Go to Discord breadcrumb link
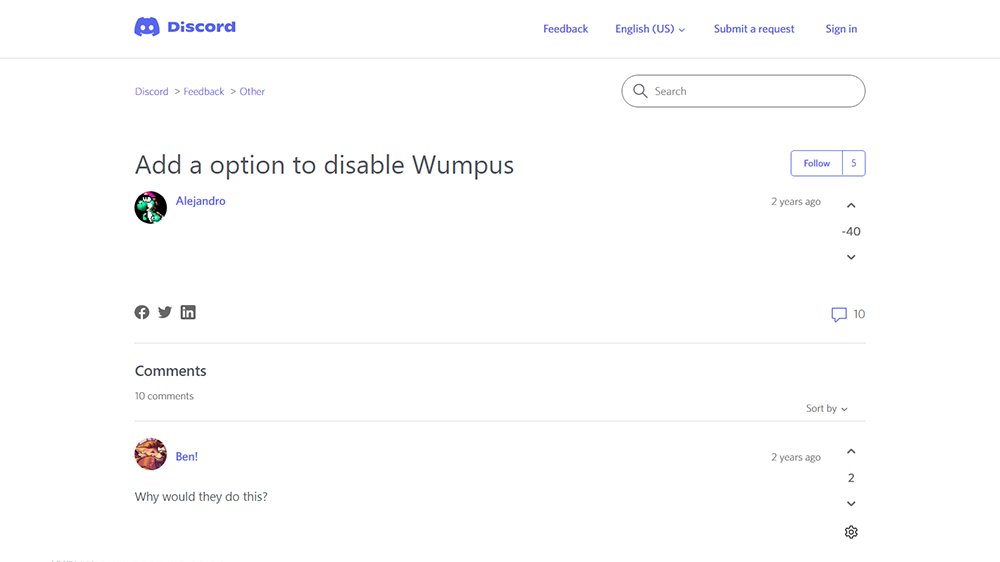The width and height of the screenshot is (1000, 562). click(x=151, y=91)
